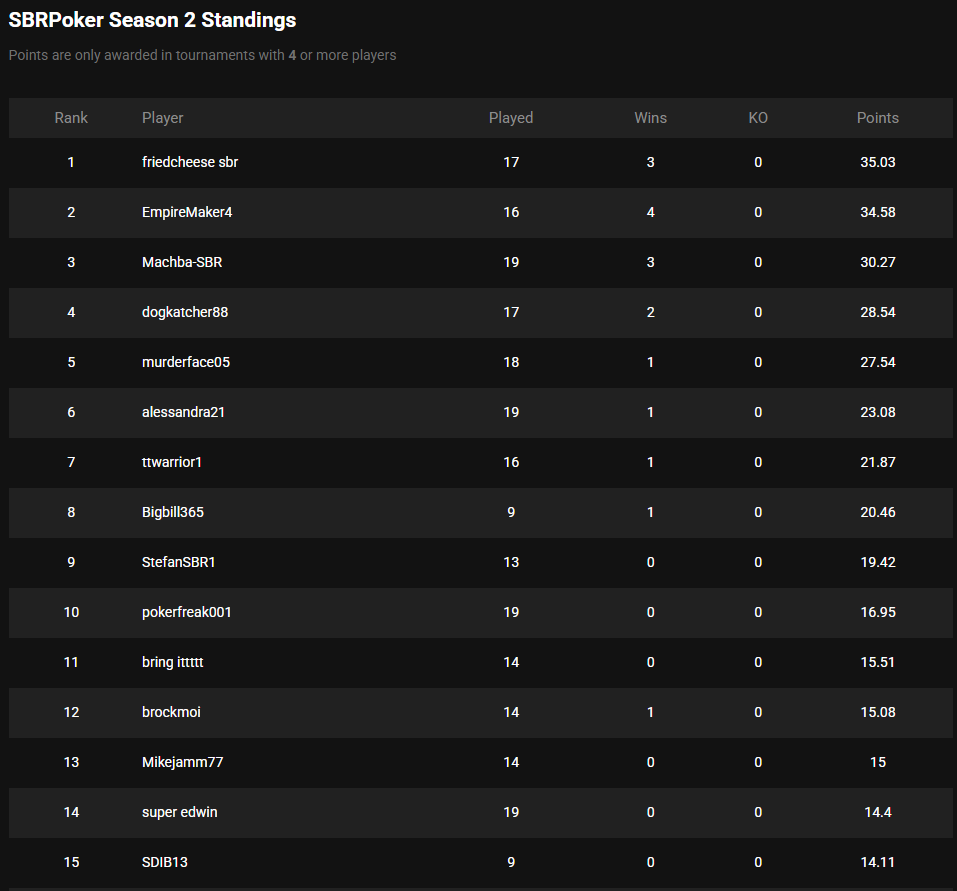
Task: Sort by the Played column header
Action: coord(511,118)
